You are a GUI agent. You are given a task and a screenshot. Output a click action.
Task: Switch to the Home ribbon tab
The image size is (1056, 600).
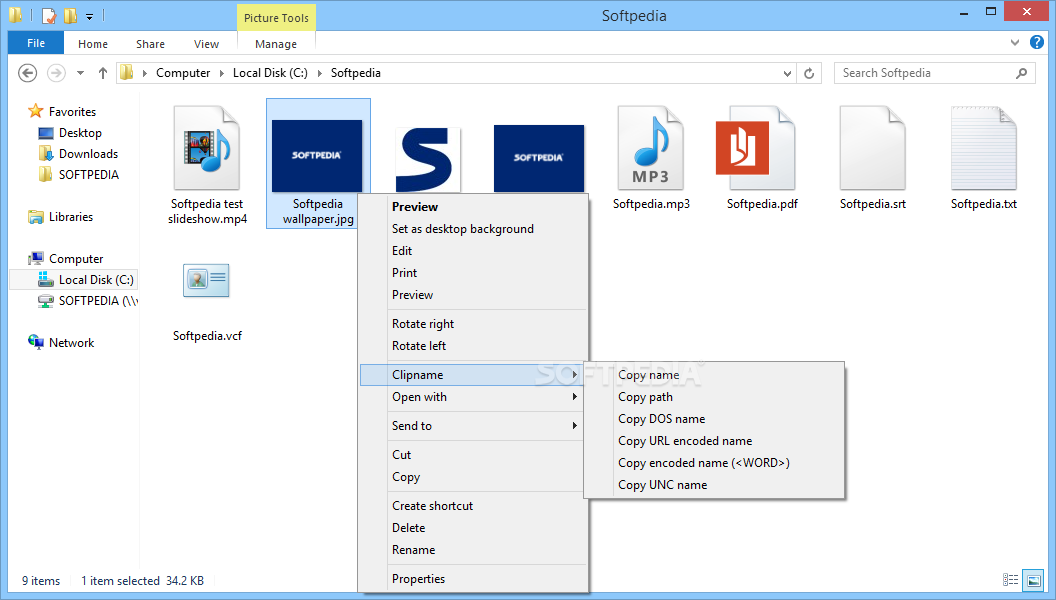pos(93,44)
